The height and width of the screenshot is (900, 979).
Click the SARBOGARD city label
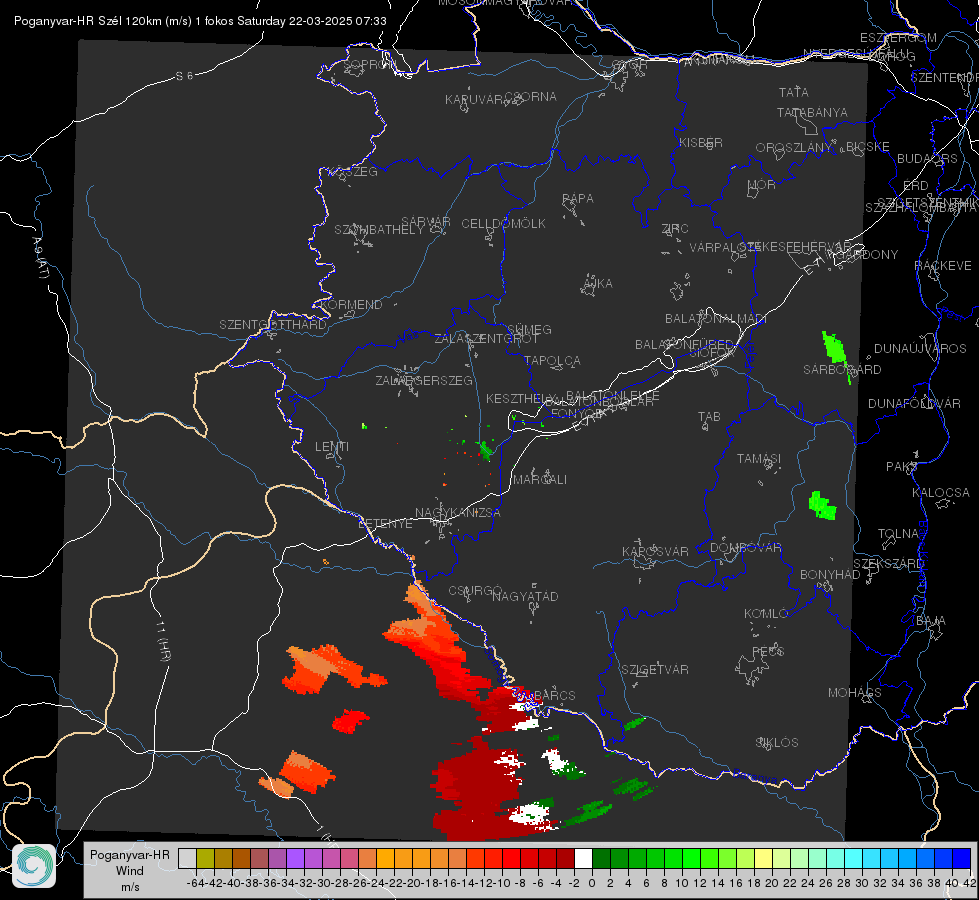click(842, 370)
